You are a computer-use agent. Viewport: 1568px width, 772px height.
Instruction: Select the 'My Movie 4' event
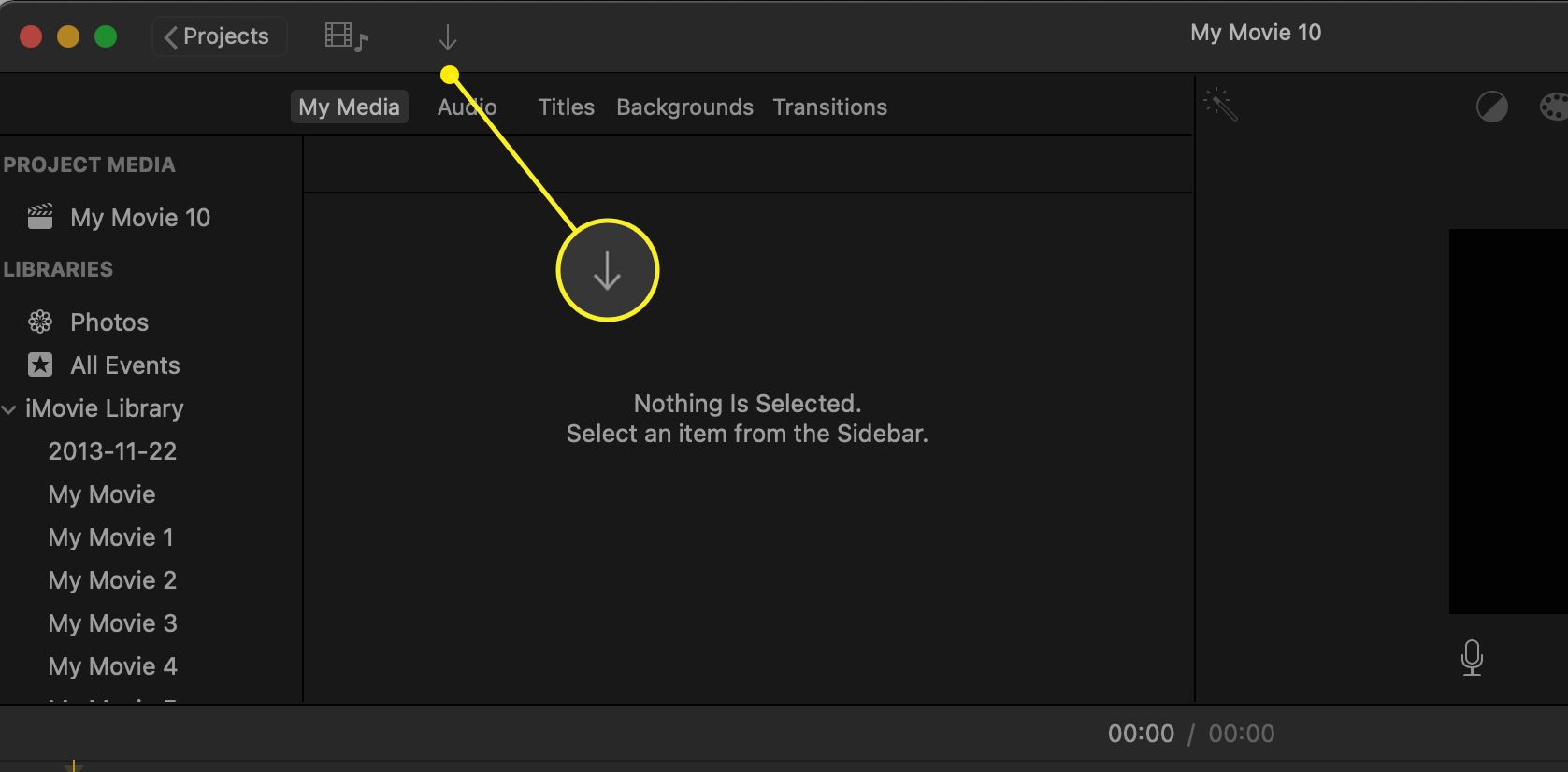(x=112, y=666)
